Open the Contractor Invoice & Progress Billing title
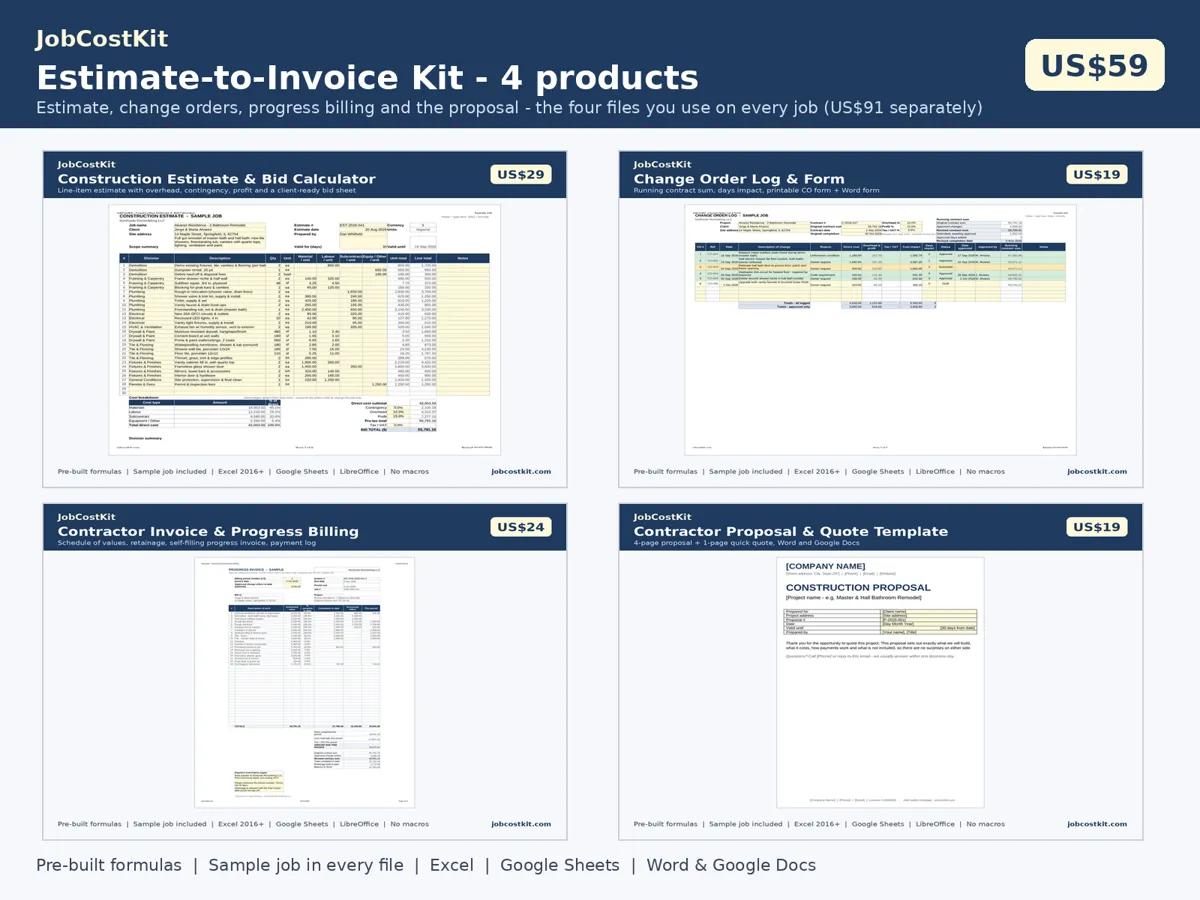This screenshot has width=1200, height=900. pos(208,531)
